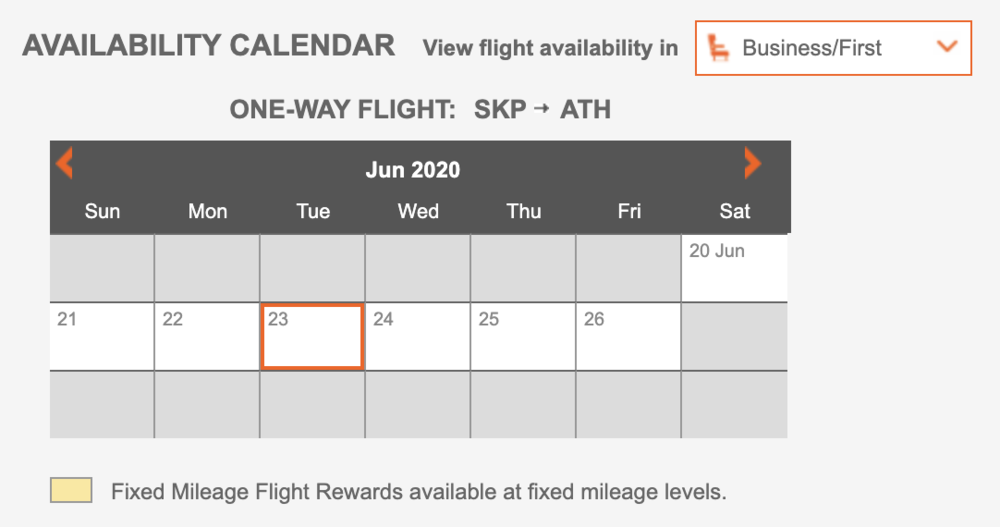Select June 21 on the calendar
The height and width of the screenshot is (527, 1000).
(102, 336)
